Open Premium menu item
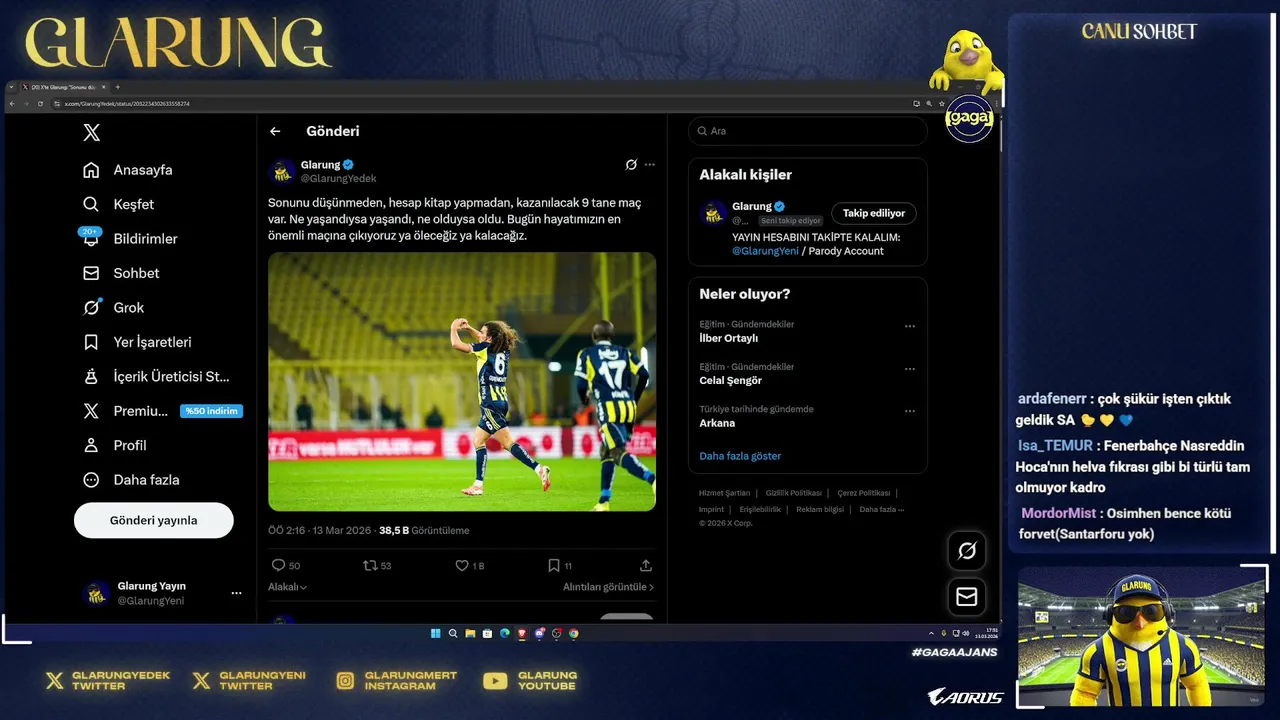1280x720 pixels. pyautogui.click(x=125, y=411)
